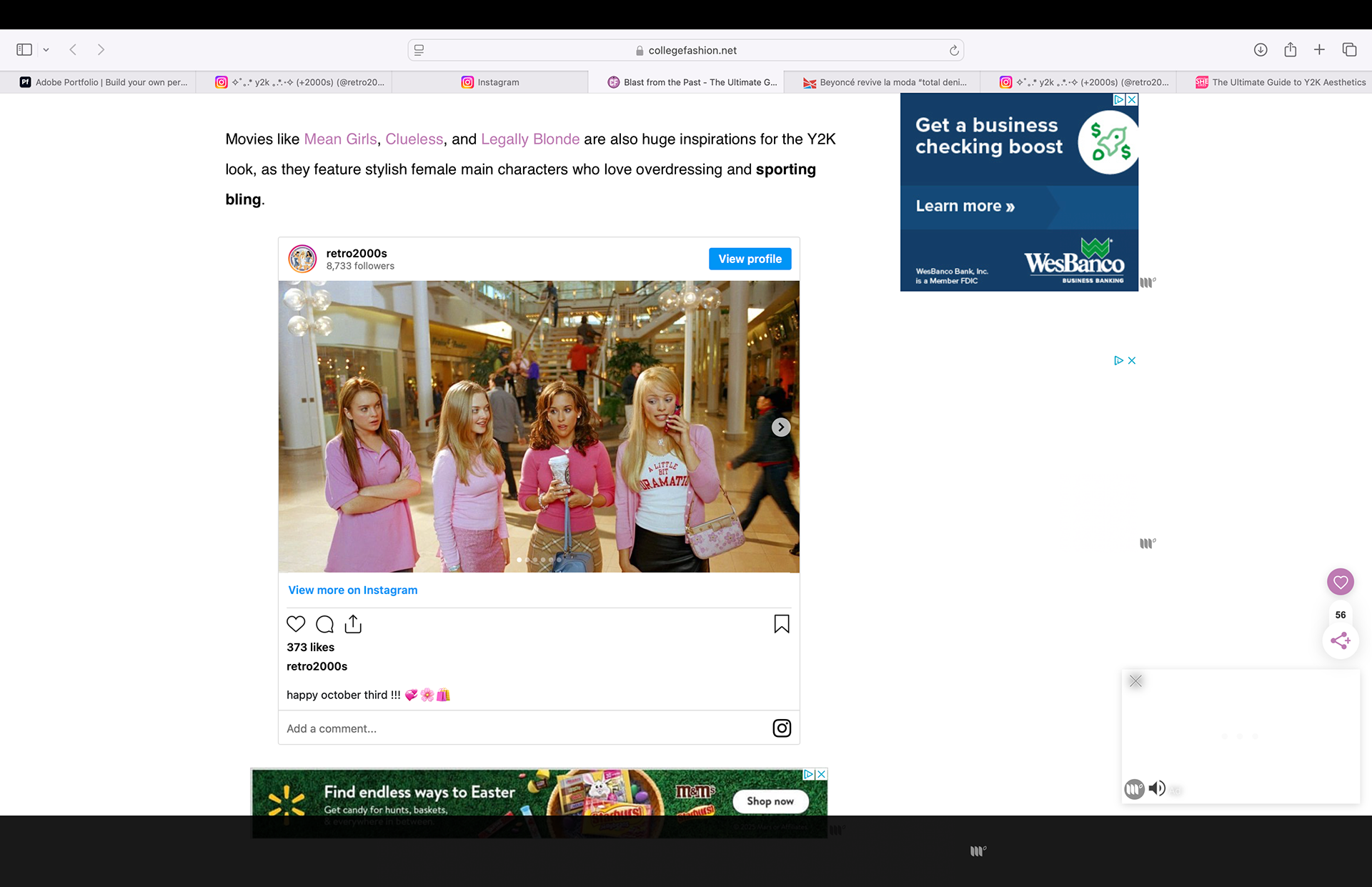Close the empty sidebar ad
This screenshot has height=887, width=1372.
tap(1132, 360)
